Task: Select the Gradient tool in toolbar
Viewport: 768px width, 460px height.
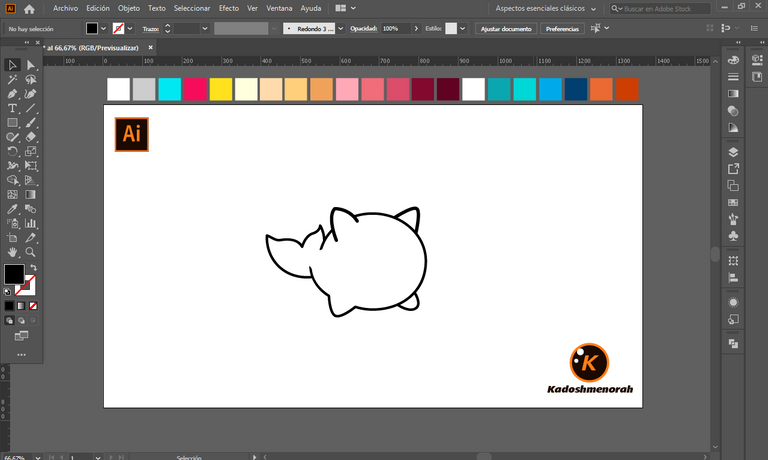Action: (30, 194)
